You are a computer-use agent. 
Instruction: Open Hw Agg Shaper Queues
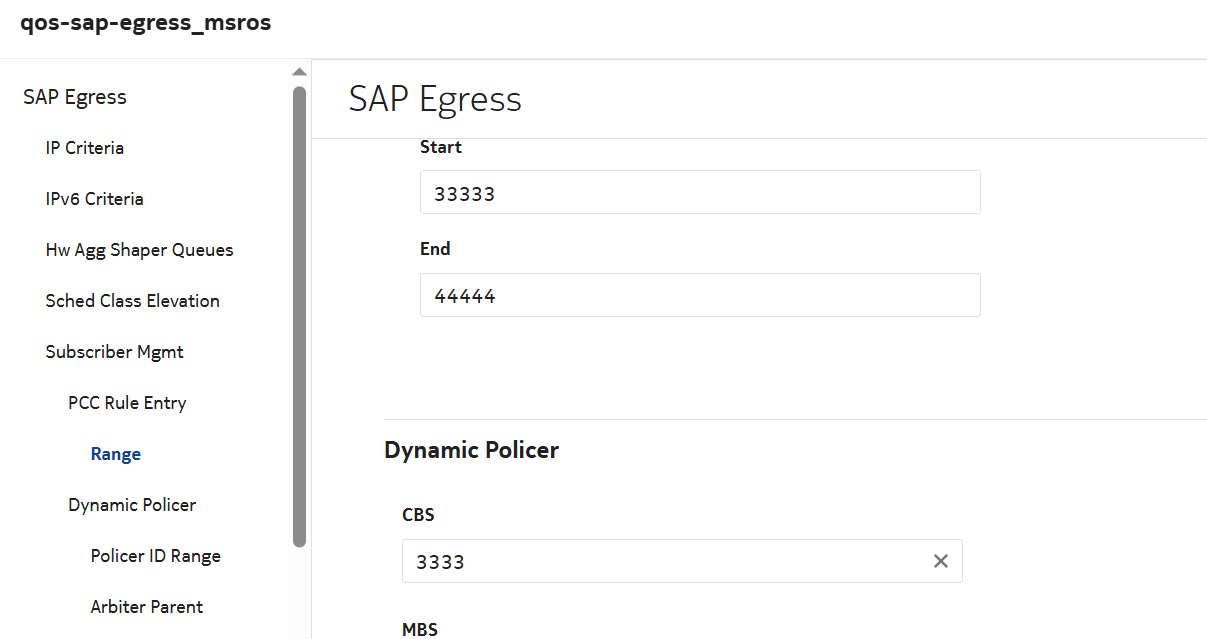[x=139, y=250]
